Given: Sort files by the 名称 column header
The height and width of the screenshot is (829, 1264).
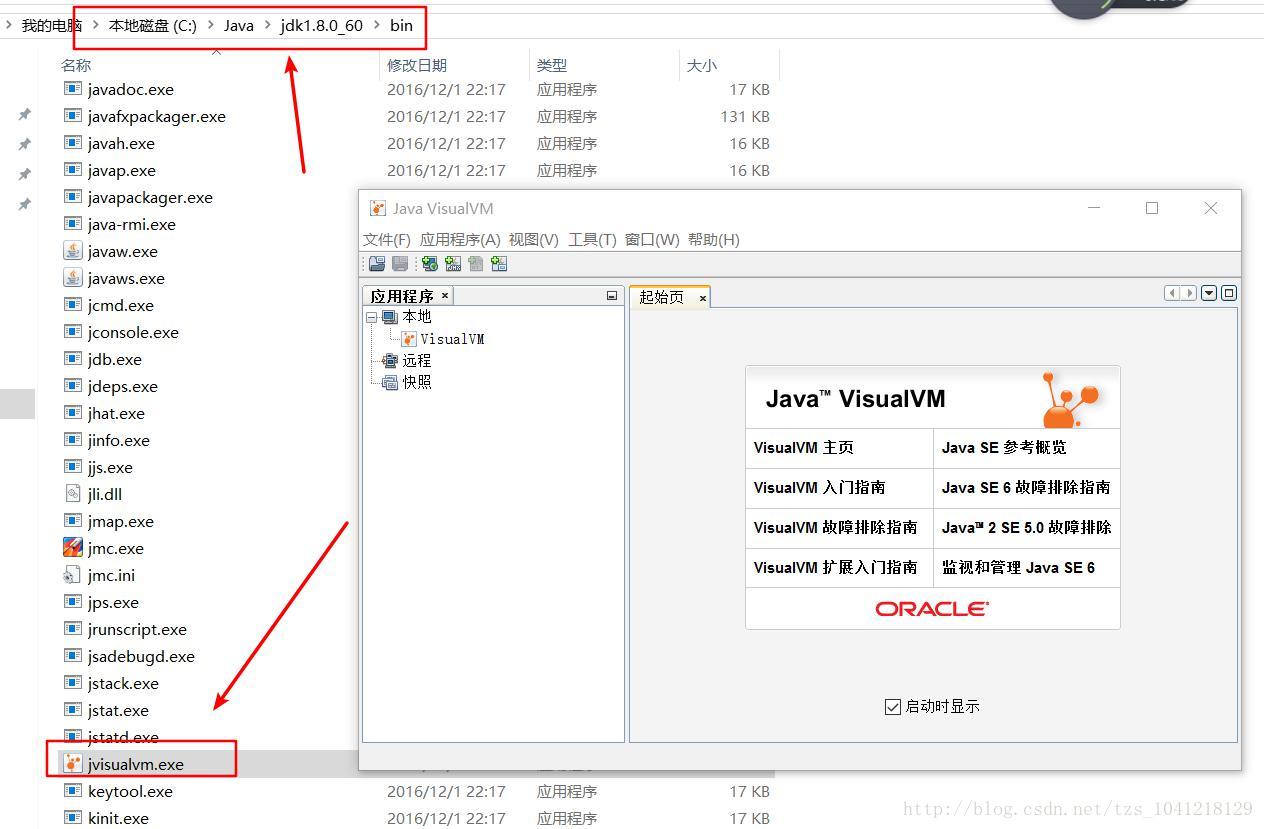Looking at the screenshot, I should click(76, 65).
